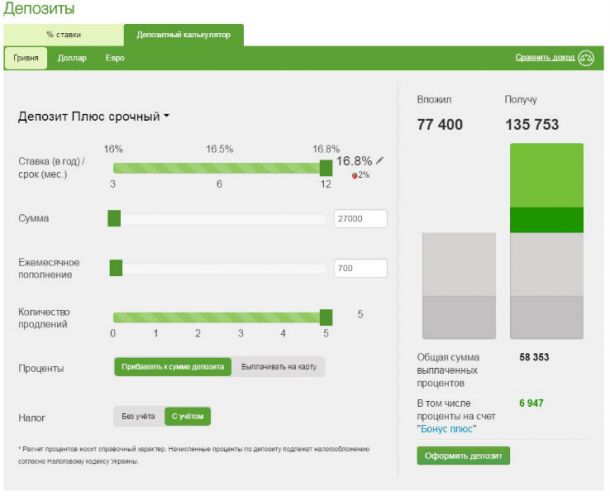This screenshot has height=496, width=610.
Task: Click the pencil edit icon next to 16.8%
Action: (x=380, y=160)
